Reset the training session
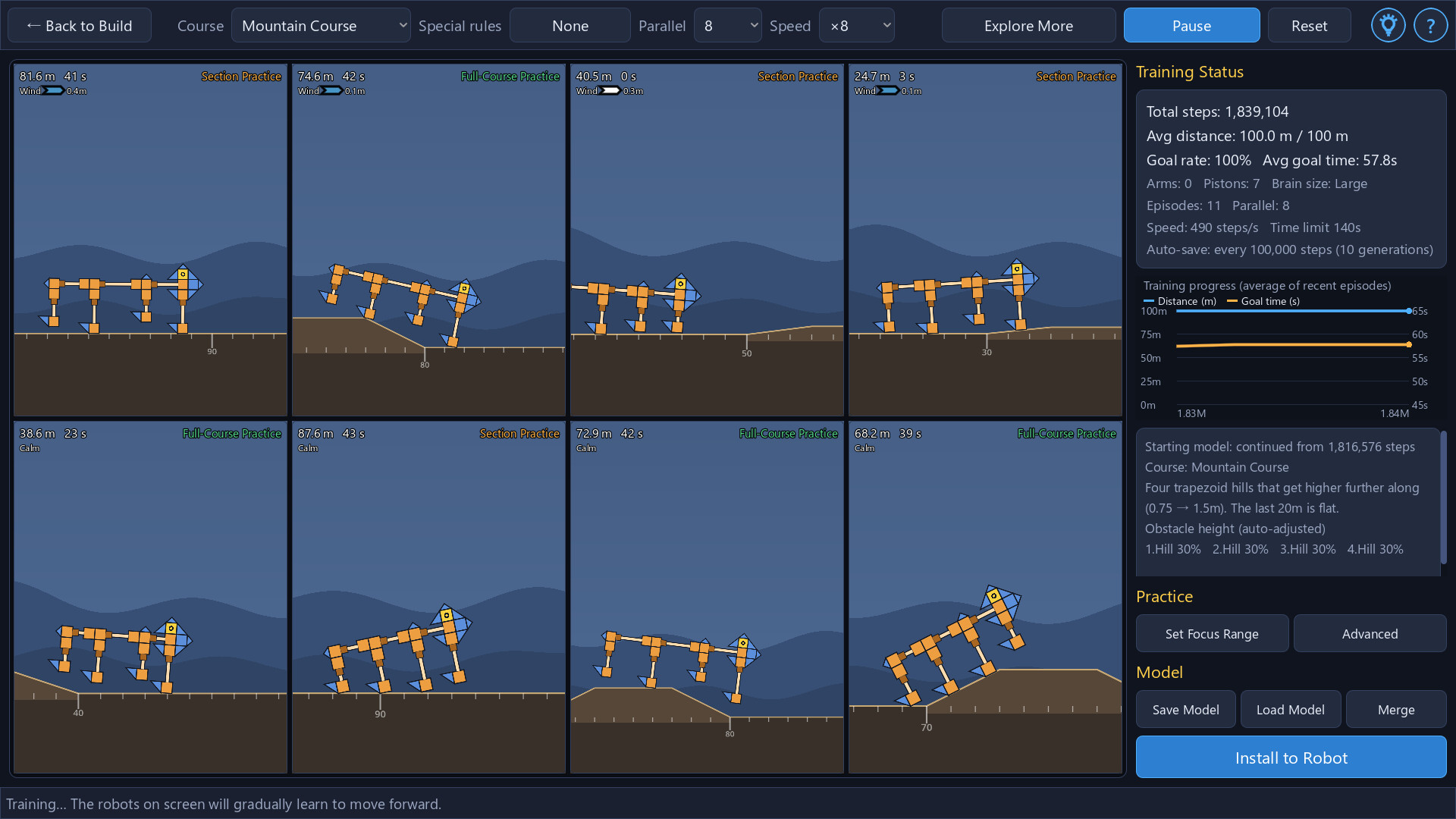 pos(1309,26)
